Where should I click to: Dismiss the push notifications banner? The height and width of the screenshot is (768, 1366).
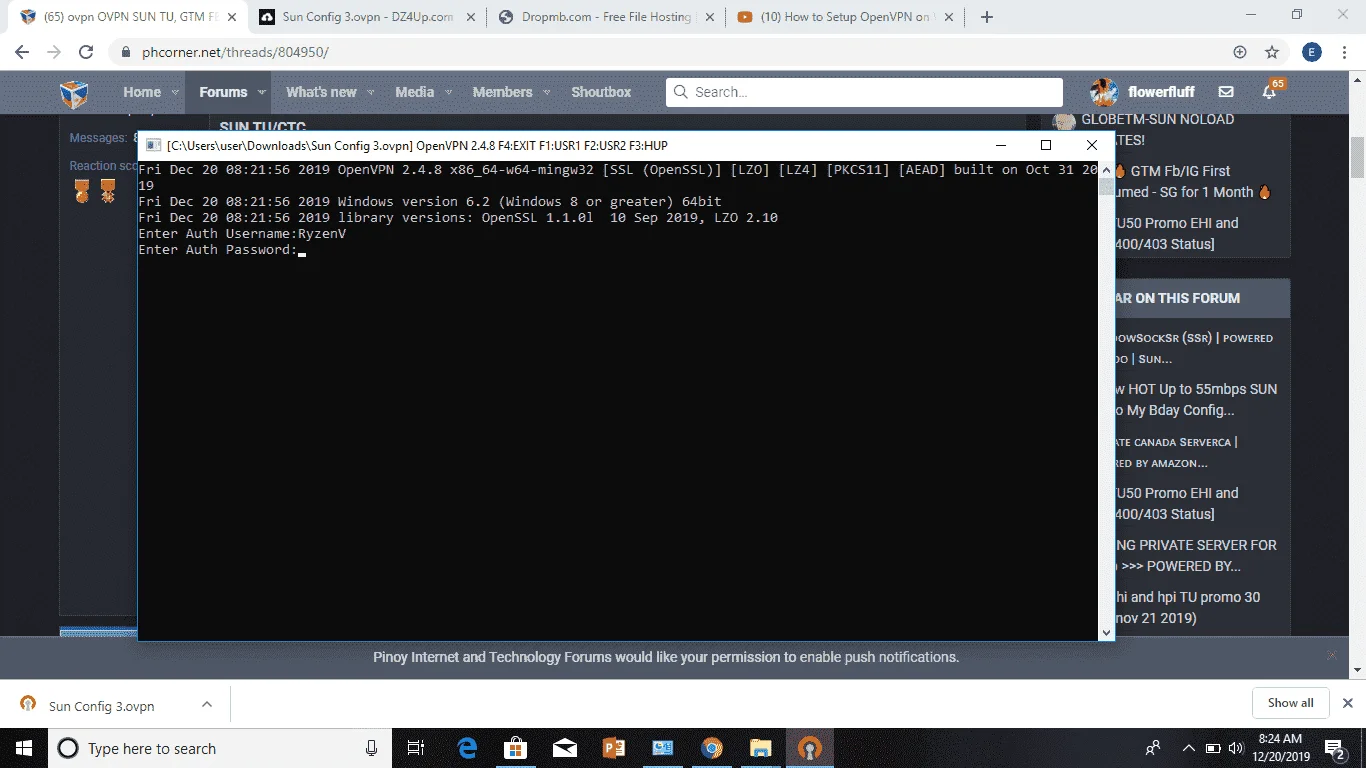[1331, 655]
